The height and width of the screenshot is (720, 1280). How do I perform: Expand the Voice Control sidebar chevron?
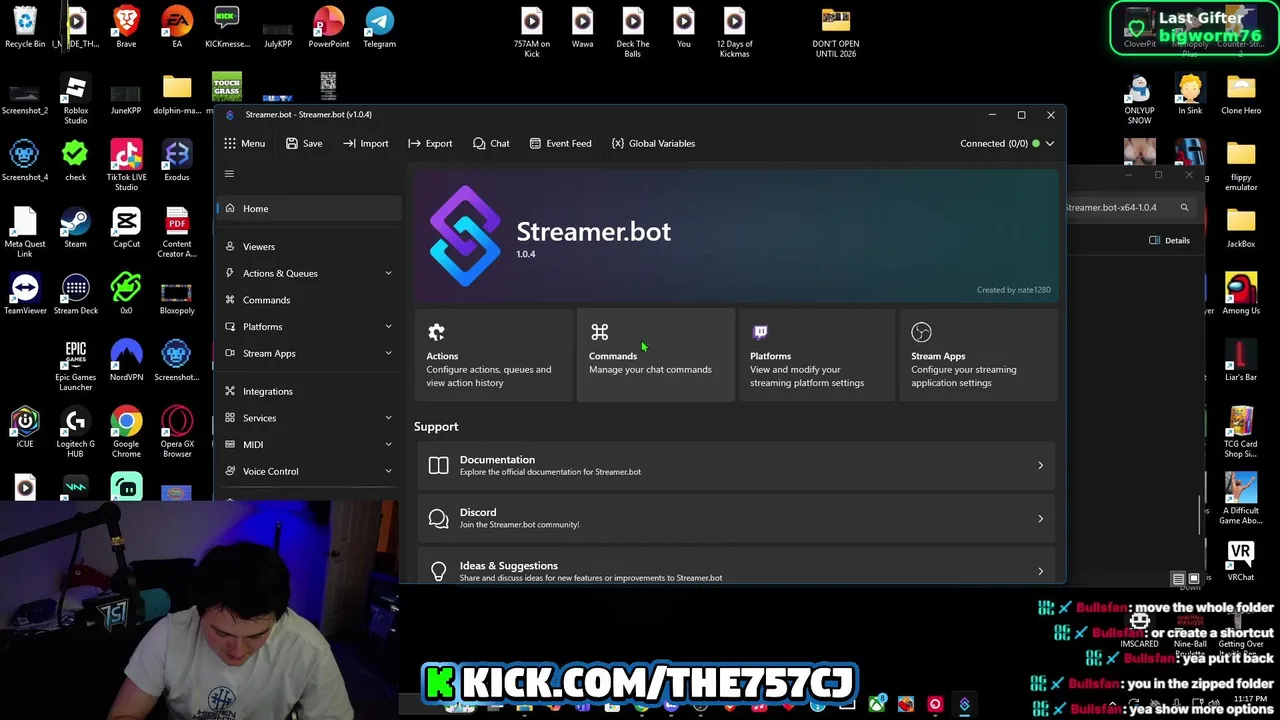click(x=388, y=471)
